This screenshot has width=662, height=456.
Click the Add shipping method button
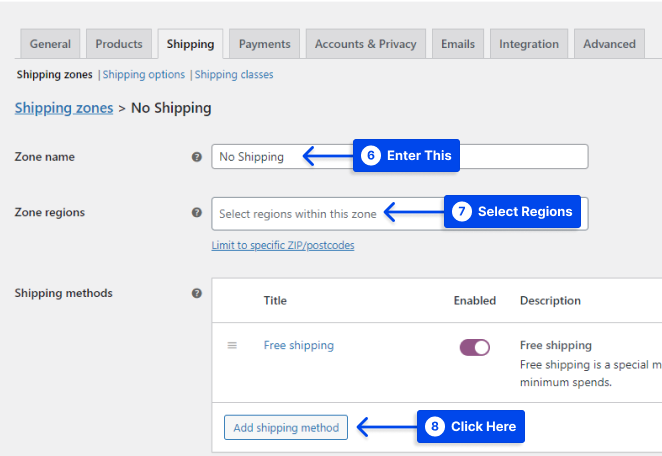[286, 427]
